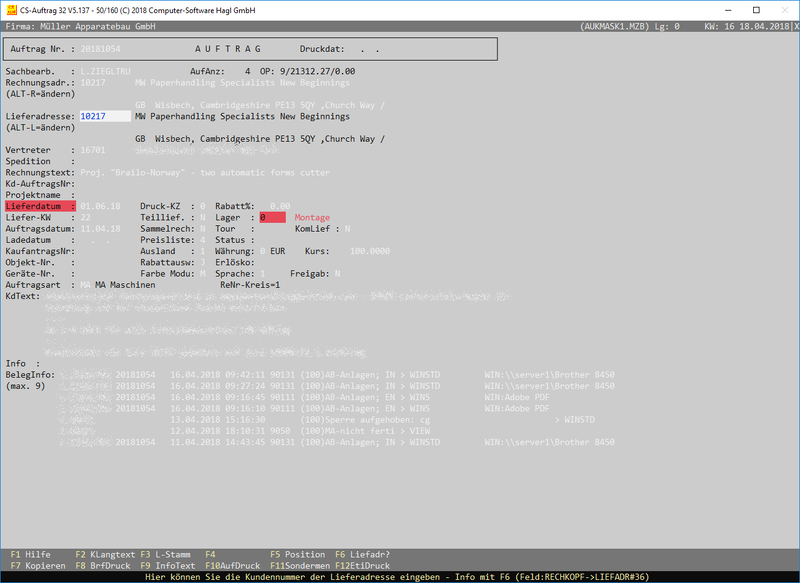Image resolution: width=800 pixels, height=583 pixels.
Task: Click F2 KLangtext function key
Action: pos(105,554)
